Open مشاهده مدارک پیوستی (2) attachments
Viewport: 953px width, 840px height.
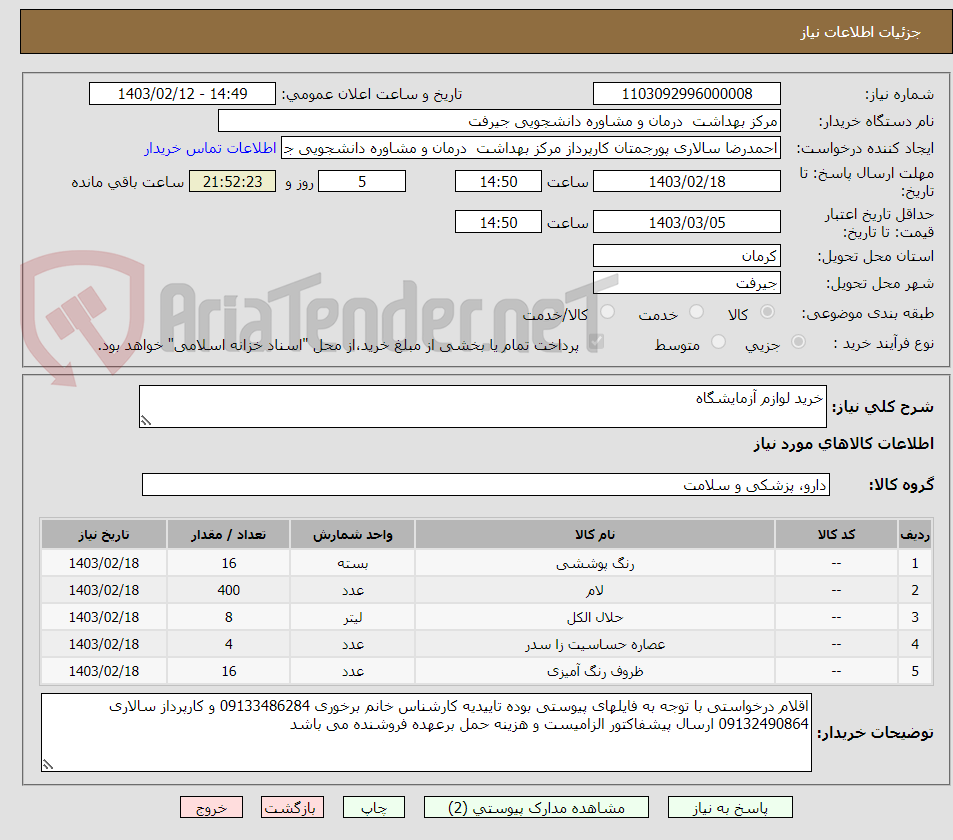pyautogui.click(x=536, y=808)
